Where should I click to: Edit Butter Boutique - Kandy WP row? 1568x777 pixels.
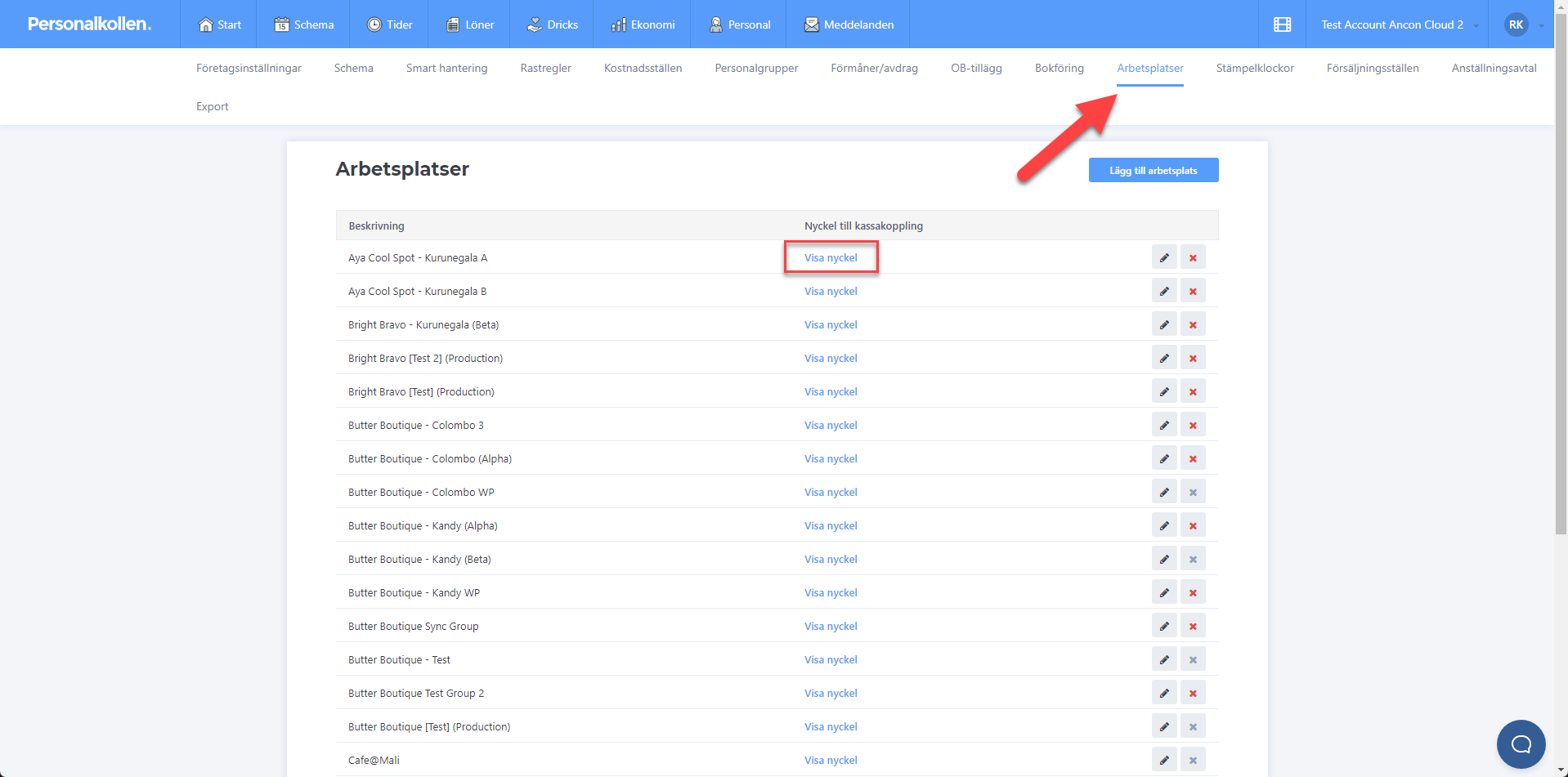click(1164, 592)
